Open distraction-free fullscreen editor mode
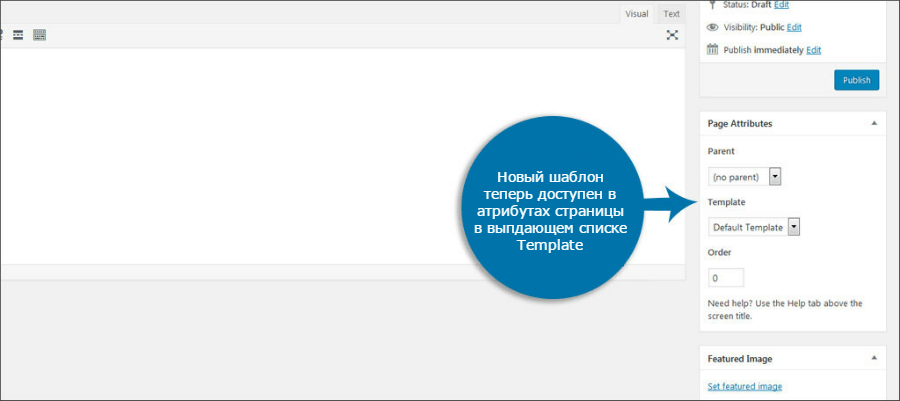900x401 pixels. pos(672,35)
